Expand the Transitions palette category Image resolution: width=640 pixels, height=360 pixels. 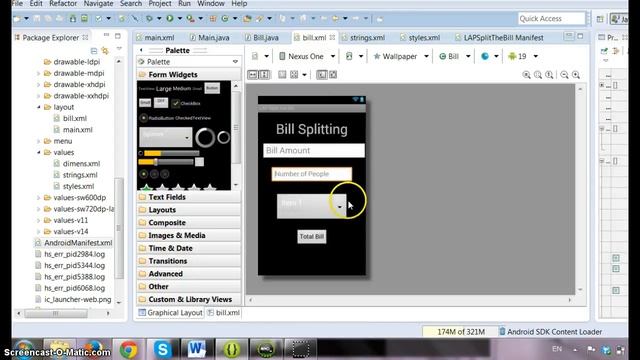pyautogui.click(x=189, y=261)
